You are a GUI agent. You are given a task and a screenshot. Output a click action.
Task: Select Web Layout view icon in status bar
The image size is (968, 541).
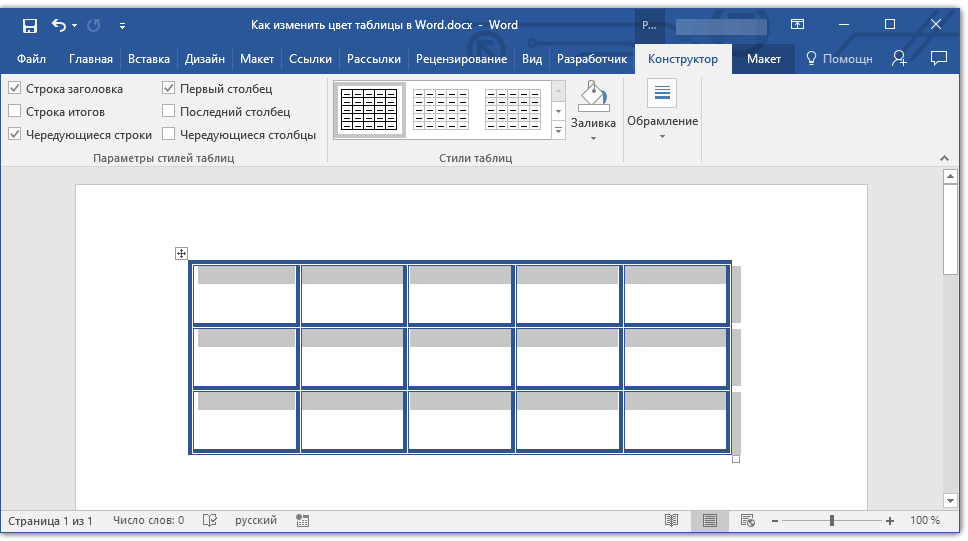tap(747, 521)
